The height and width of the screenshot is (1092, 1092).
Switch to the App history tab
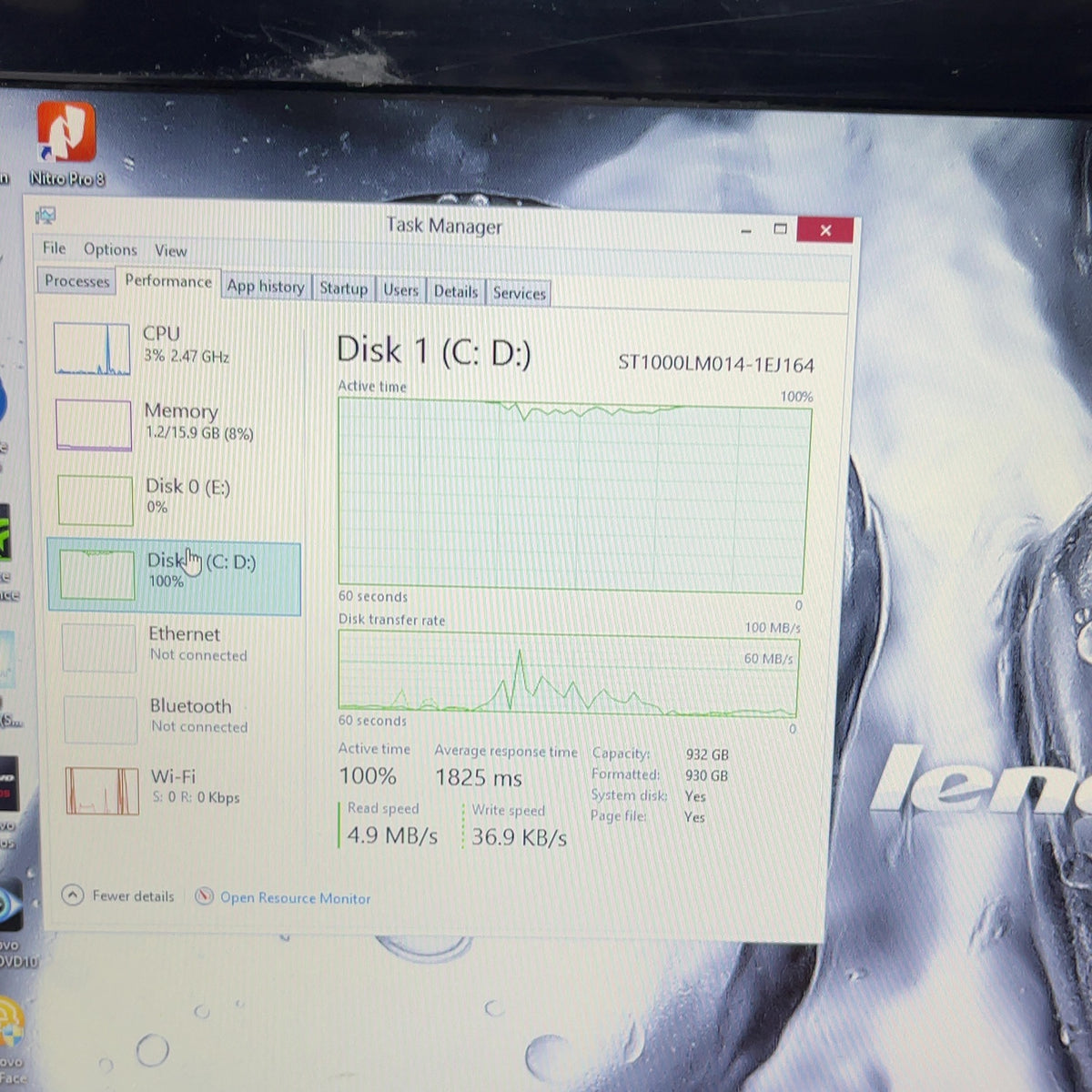point(266,287)
